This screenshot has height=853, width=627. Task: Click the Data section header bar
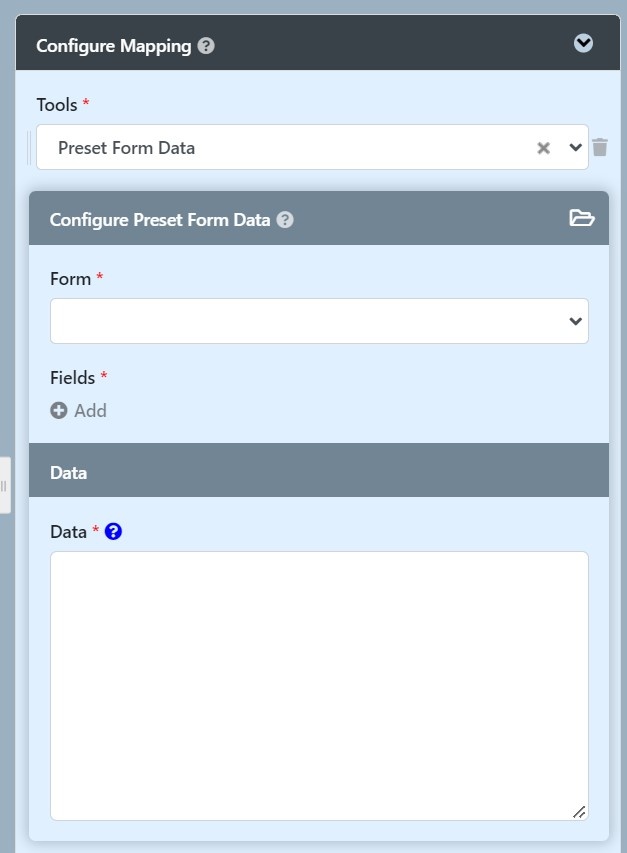tap(319, 472)
